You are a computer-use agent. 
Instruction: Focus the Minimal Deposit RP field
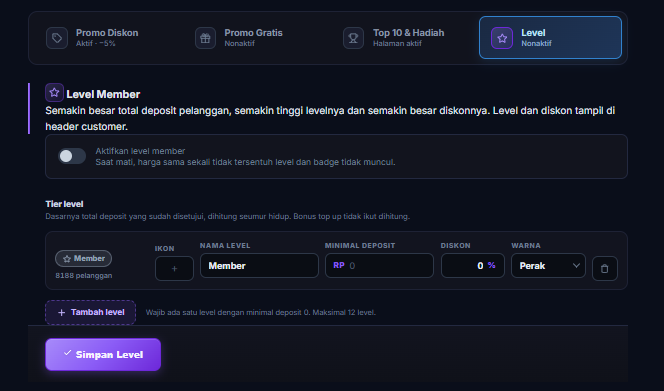(x=379, y=266)
